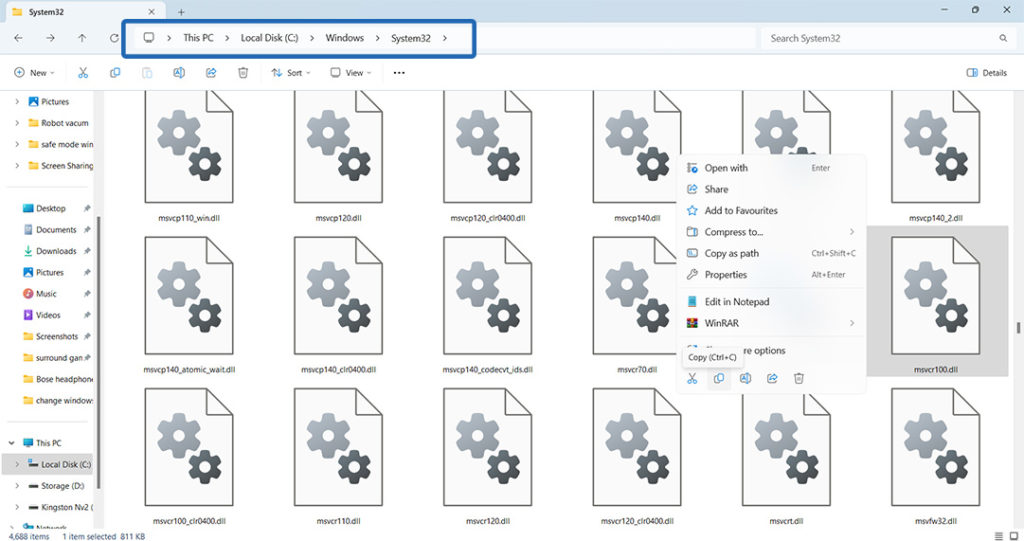Click Windows in the address breadcrumb
The height and width of the screenshot is (541, 1024).
[344, 38]
